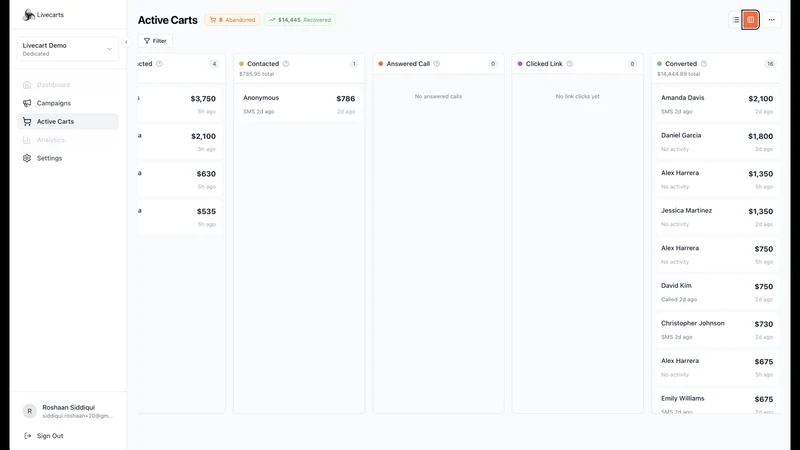
Task: Click the help icon next to Contacted
Action: (286, 64)
